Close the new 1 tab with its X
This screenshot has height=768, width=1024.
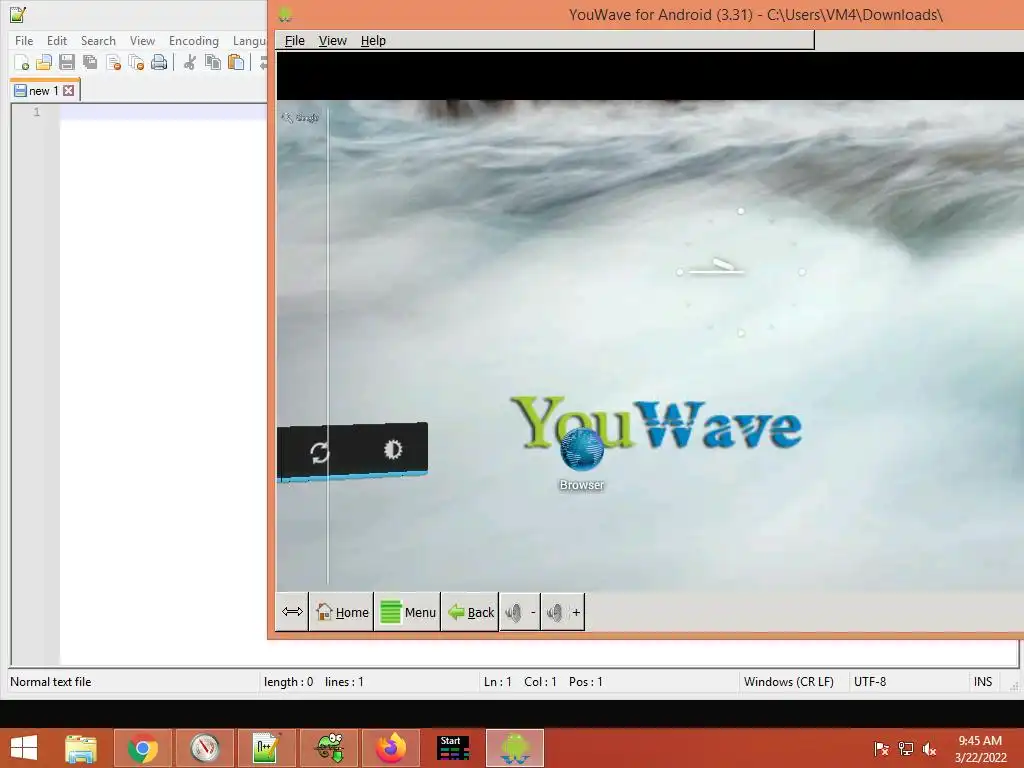click(x=69, y=91)
